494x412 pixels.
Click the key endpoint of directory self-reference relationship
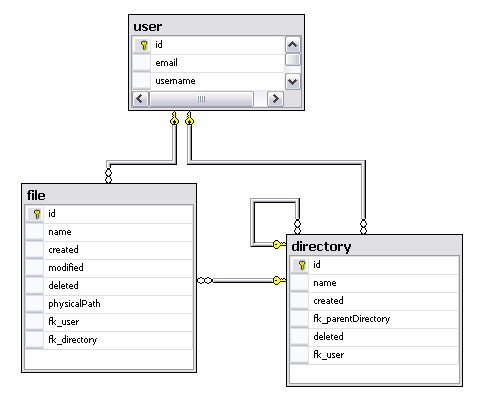[279, 245]
